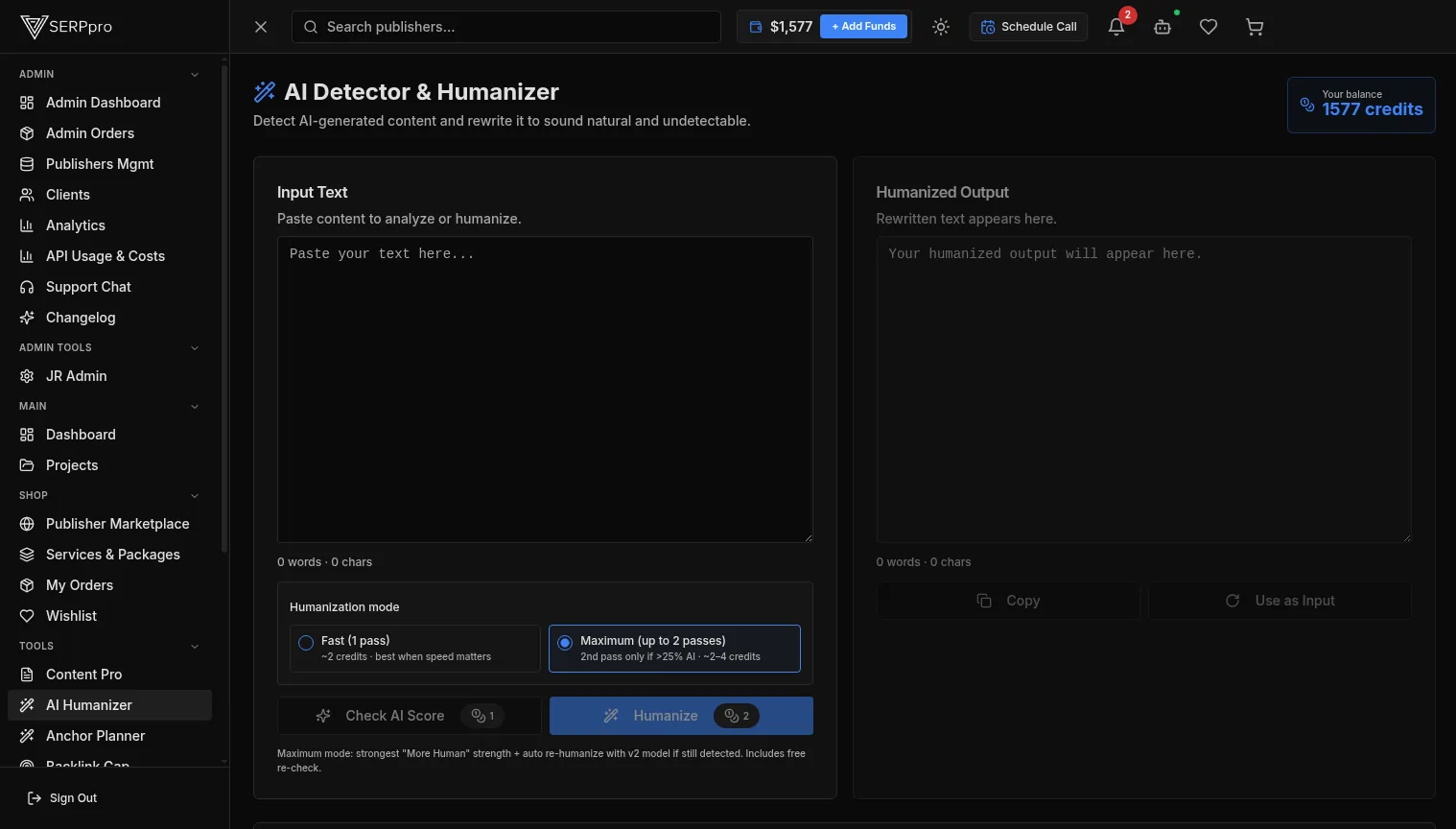Viewport: 1456px width, 829px height.
Task: Click the page title wand icon
Action: pyautogui.click(x=265, y=92)
